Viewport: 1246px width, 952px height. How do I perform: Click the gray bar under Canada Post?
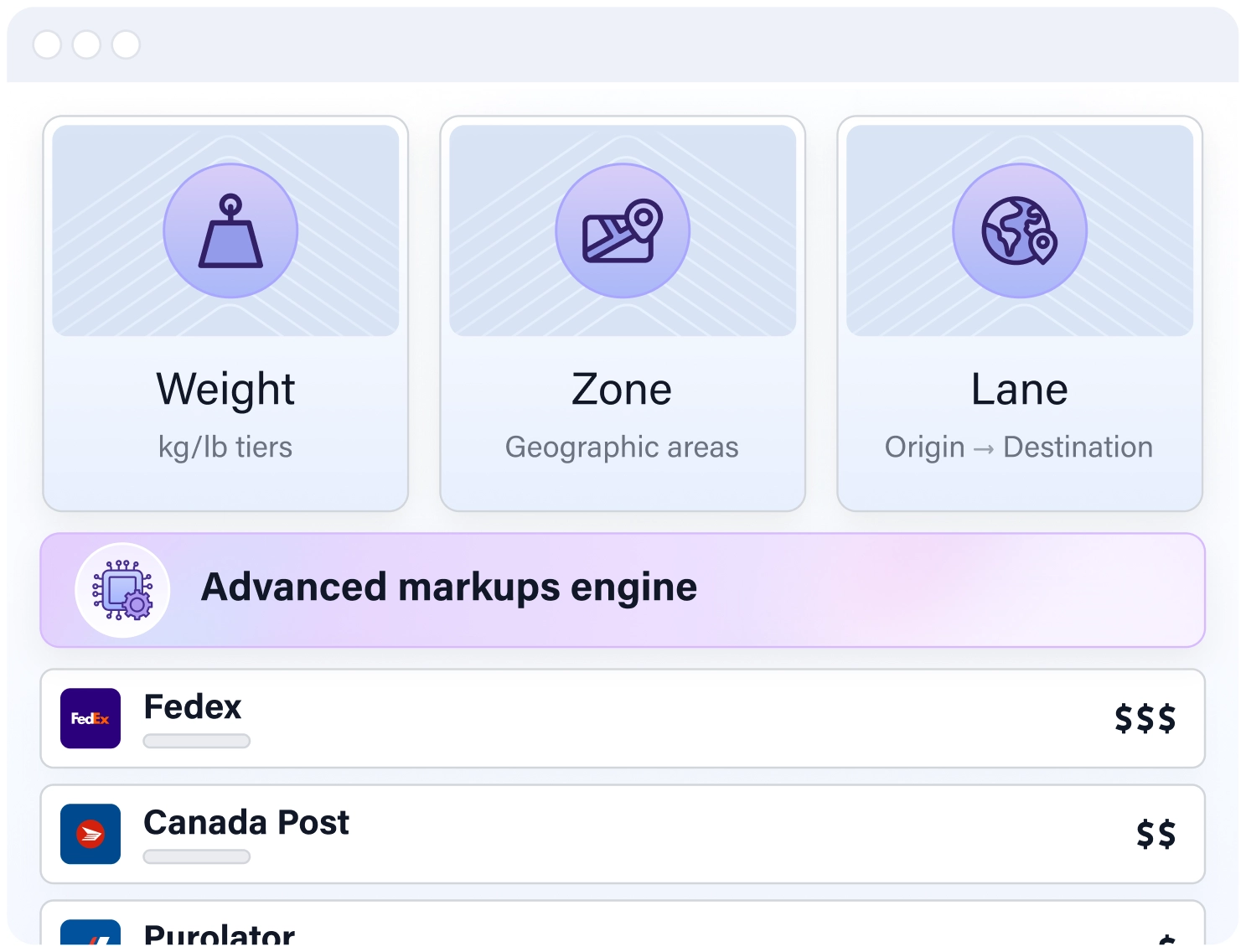coord(197,856)
